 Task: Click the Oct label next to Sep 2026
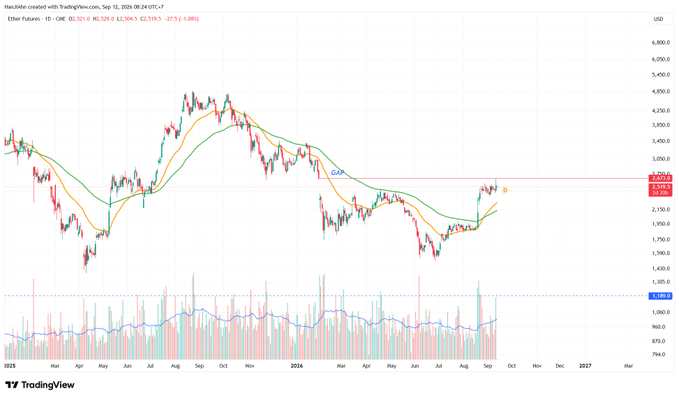tap(511, 366)
